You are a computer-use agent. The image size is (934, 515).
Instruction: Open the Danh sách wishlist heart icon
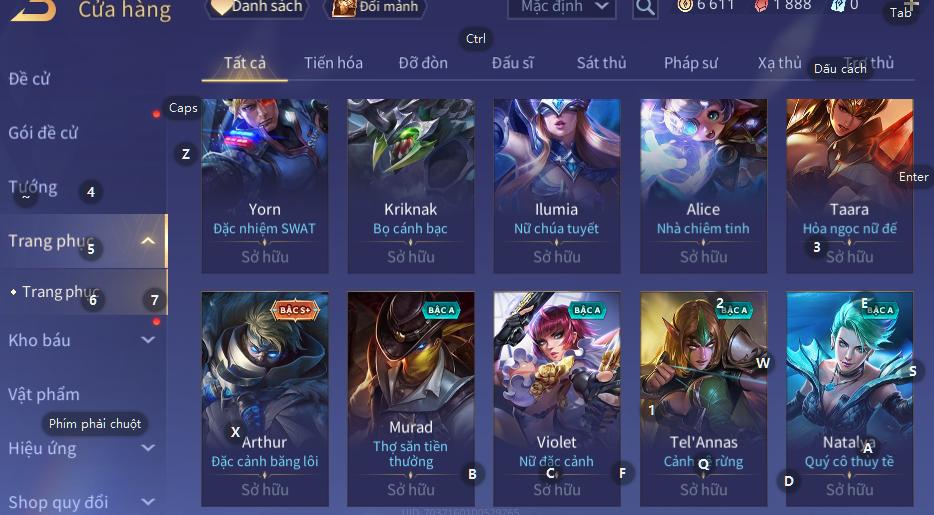(x=222, y=7)
